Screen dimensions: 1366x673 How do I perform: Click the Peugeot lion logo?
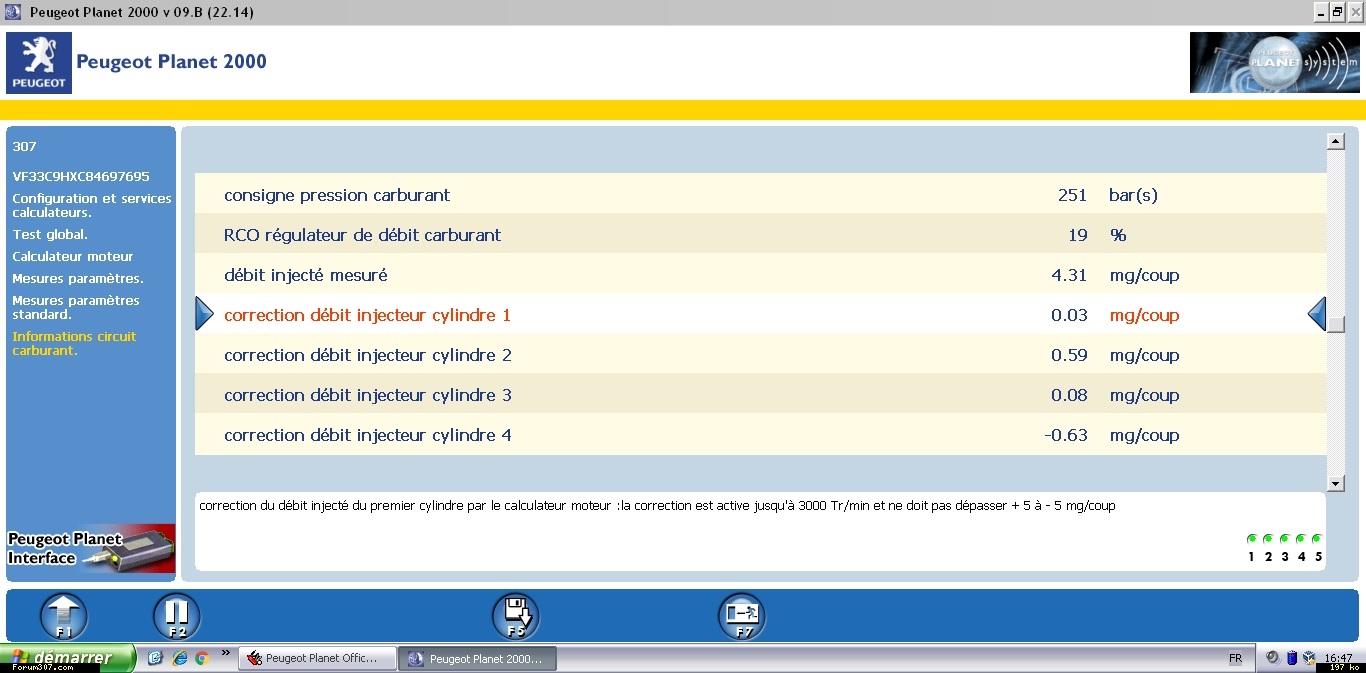(x=39, y=63)
